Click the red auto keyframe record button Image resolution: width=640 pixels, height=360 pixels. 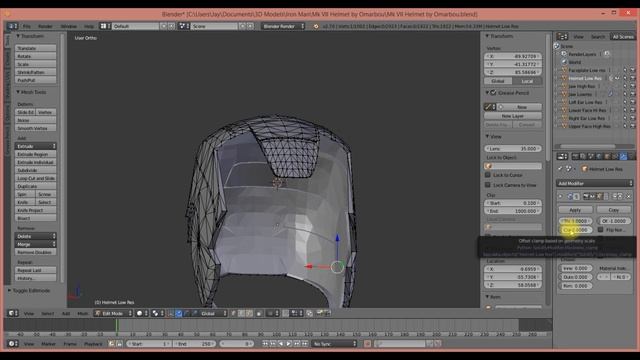pos(367,344)
